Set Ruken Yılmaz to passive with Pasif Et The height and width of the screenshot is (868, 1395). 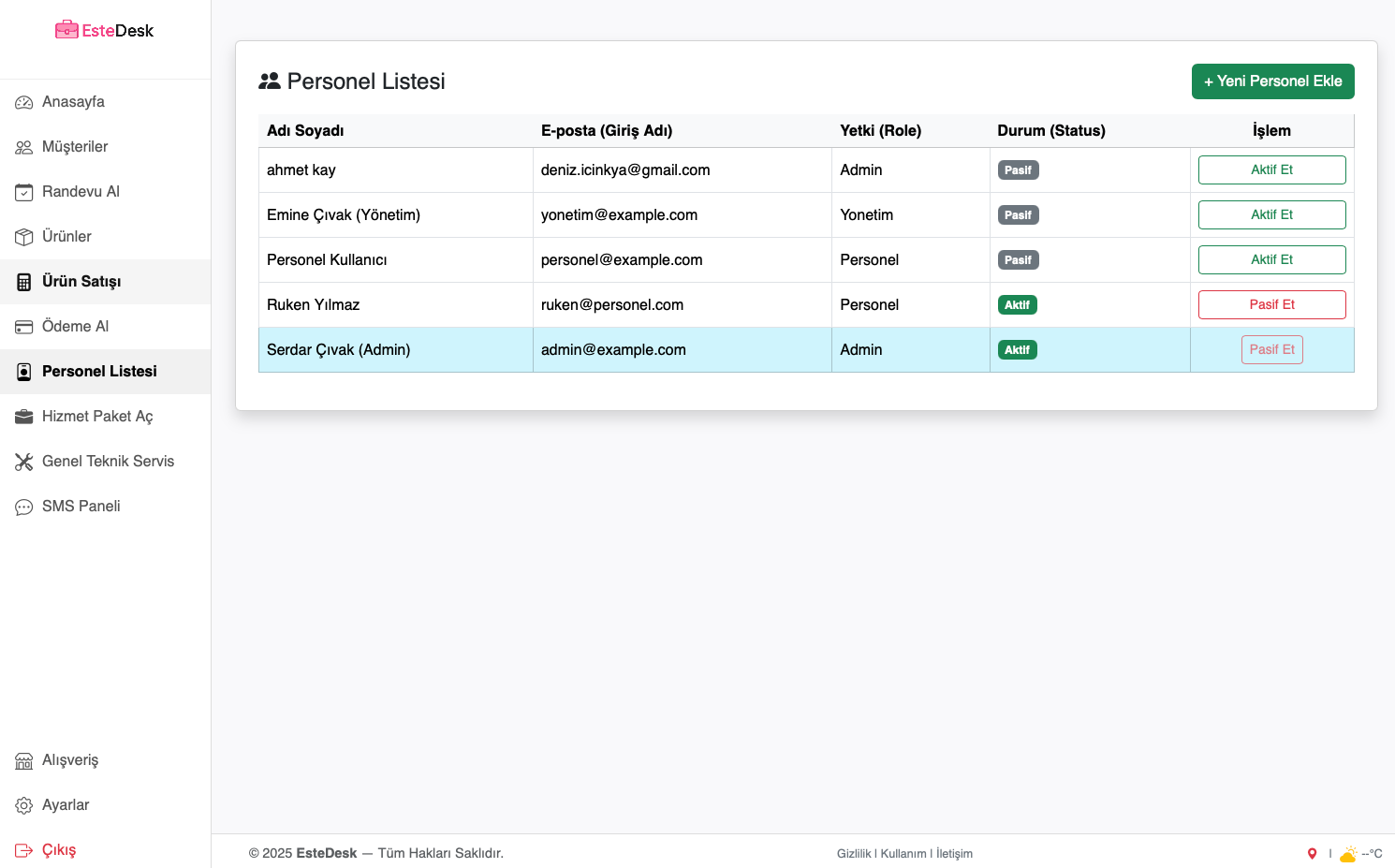(1271, 304)
